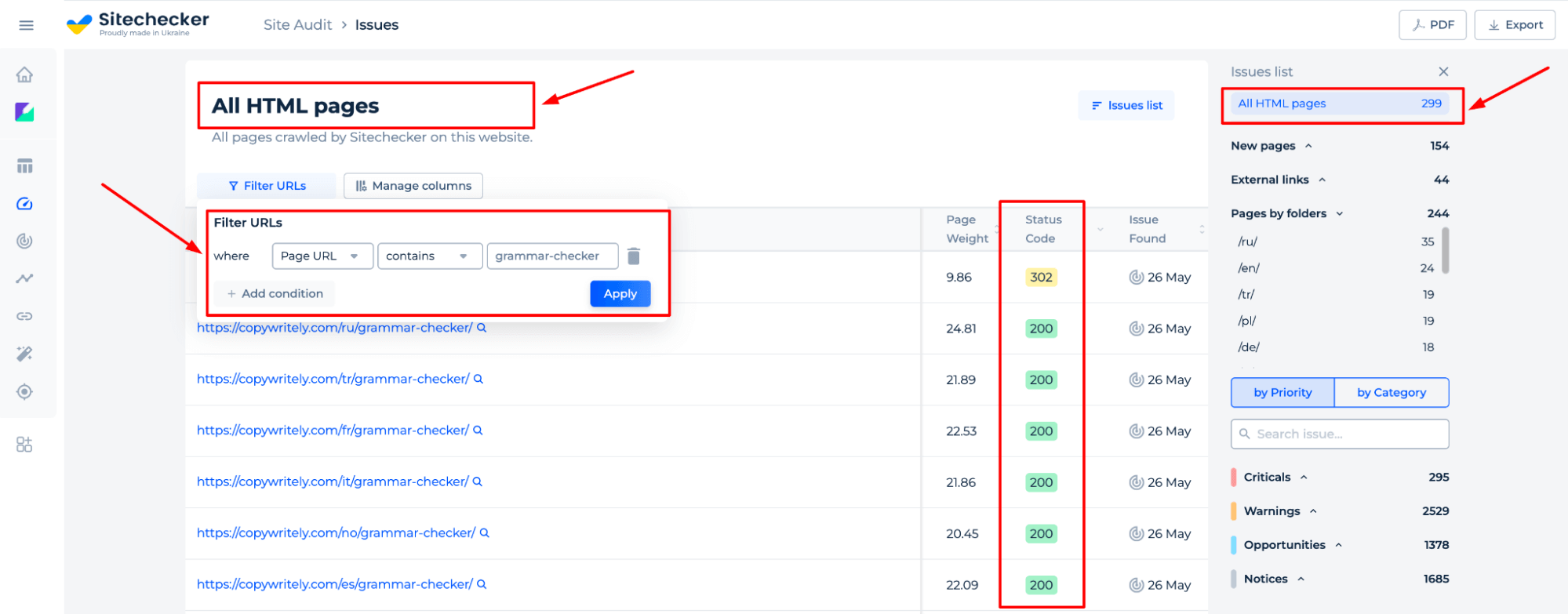Switch issues view to by Priority

click(x=1282, y=392)
